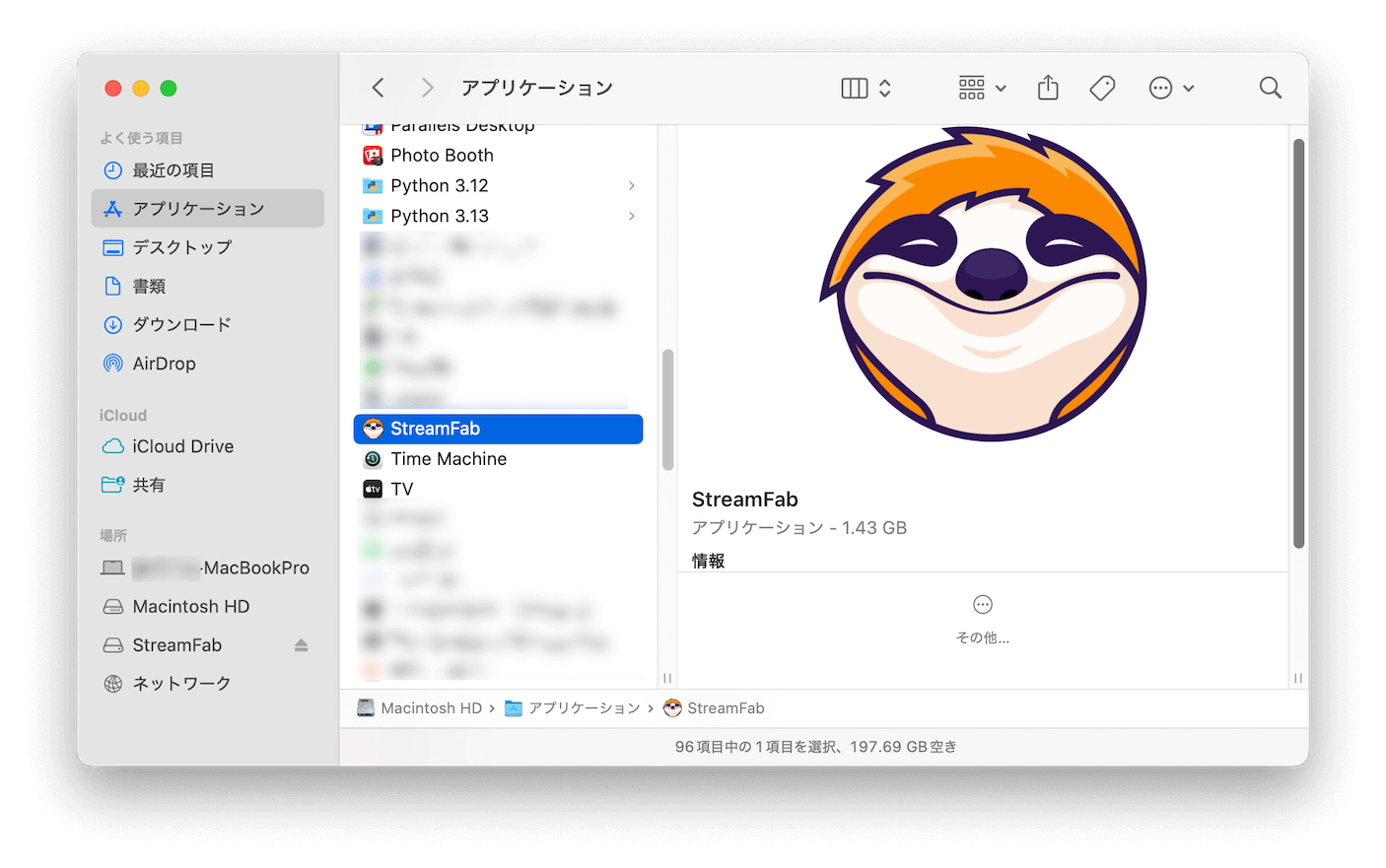Click the 情報 heading in preview
The width and height of the screenshot is (1386, 868).
(x=709, y=561)
